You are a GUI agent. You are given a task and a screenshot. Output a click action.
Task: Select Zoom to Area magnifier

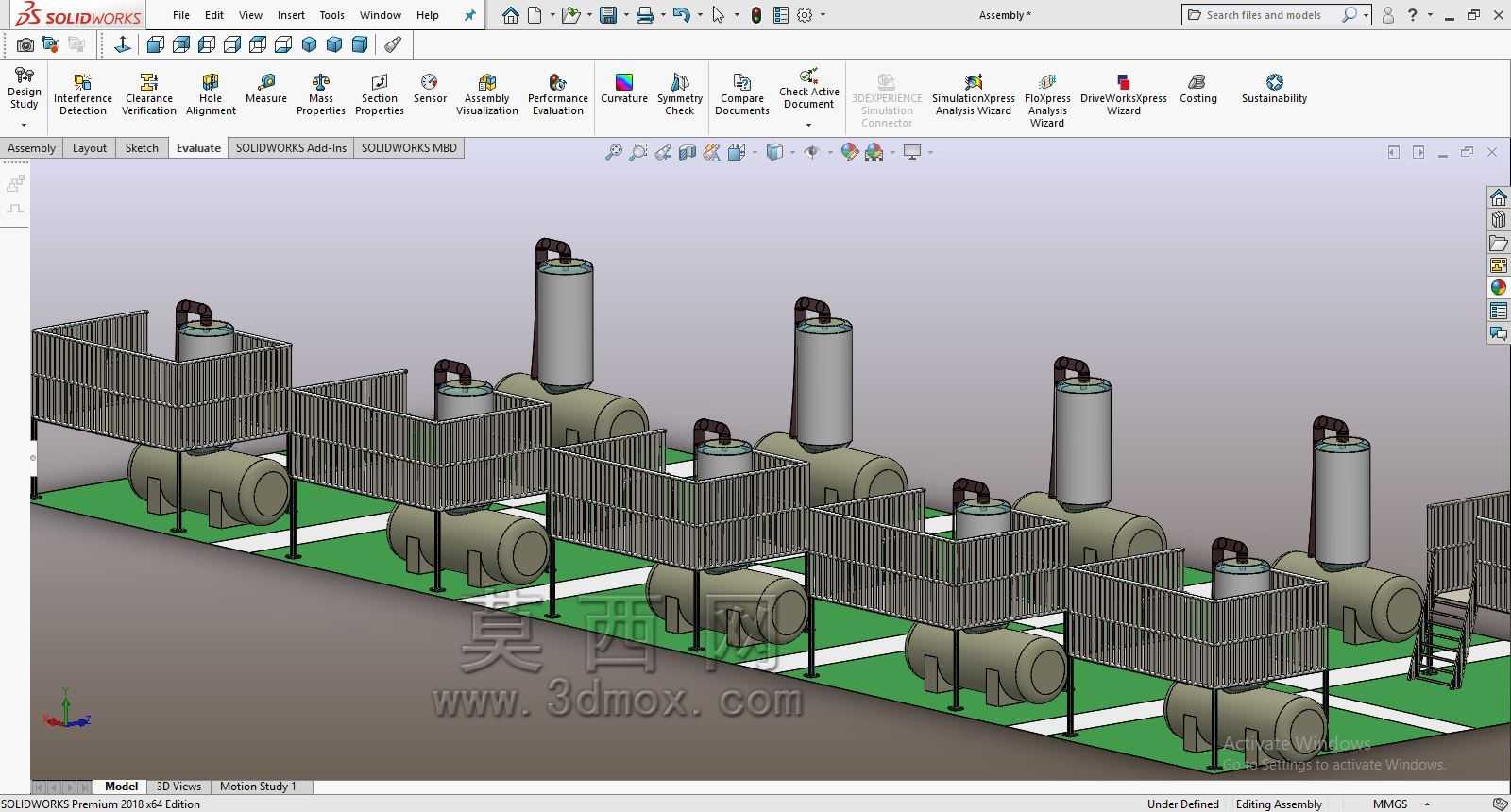coord(638,152)
